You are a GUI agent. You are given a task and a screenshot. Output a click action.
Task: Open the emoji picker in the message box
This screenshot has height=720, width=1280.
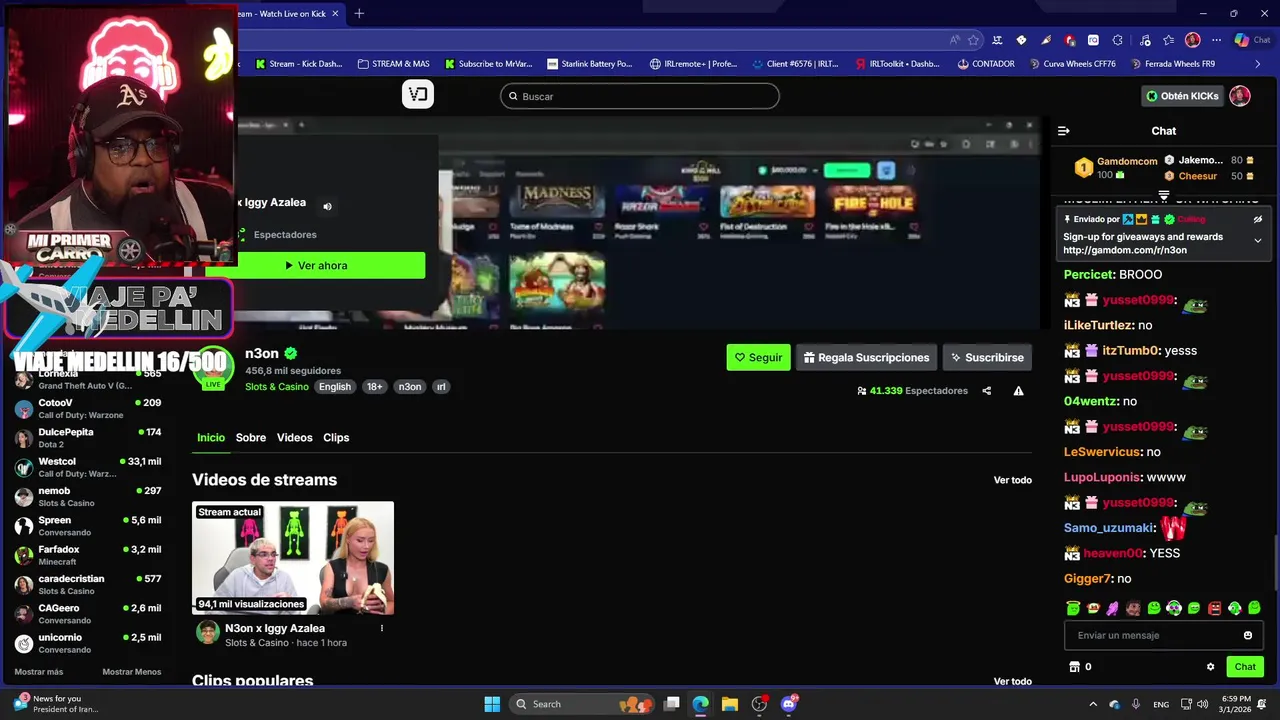tap(1248, 635)
